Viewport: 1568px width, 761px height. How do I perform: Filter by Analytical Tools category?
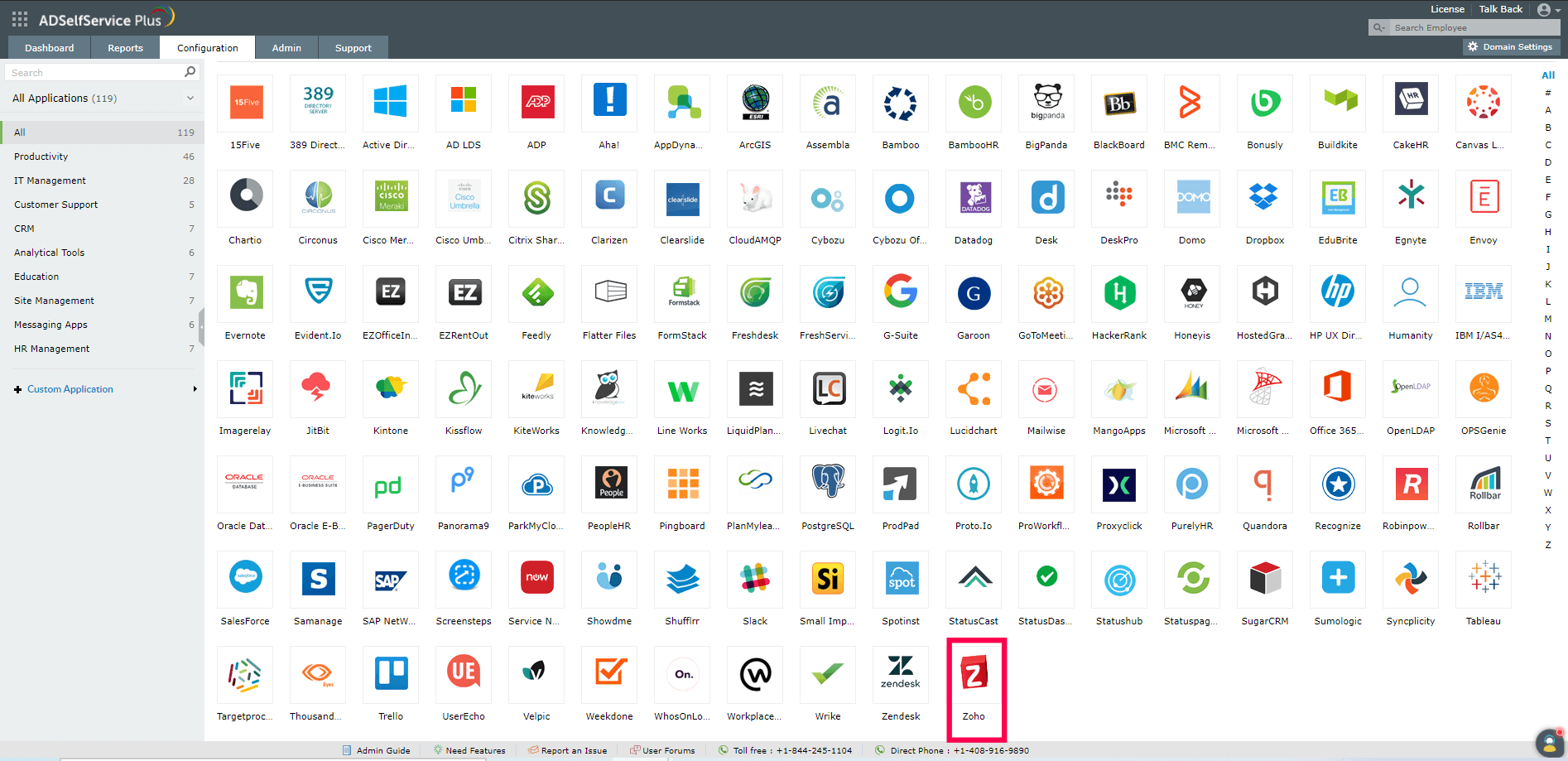tap(102, 253)
